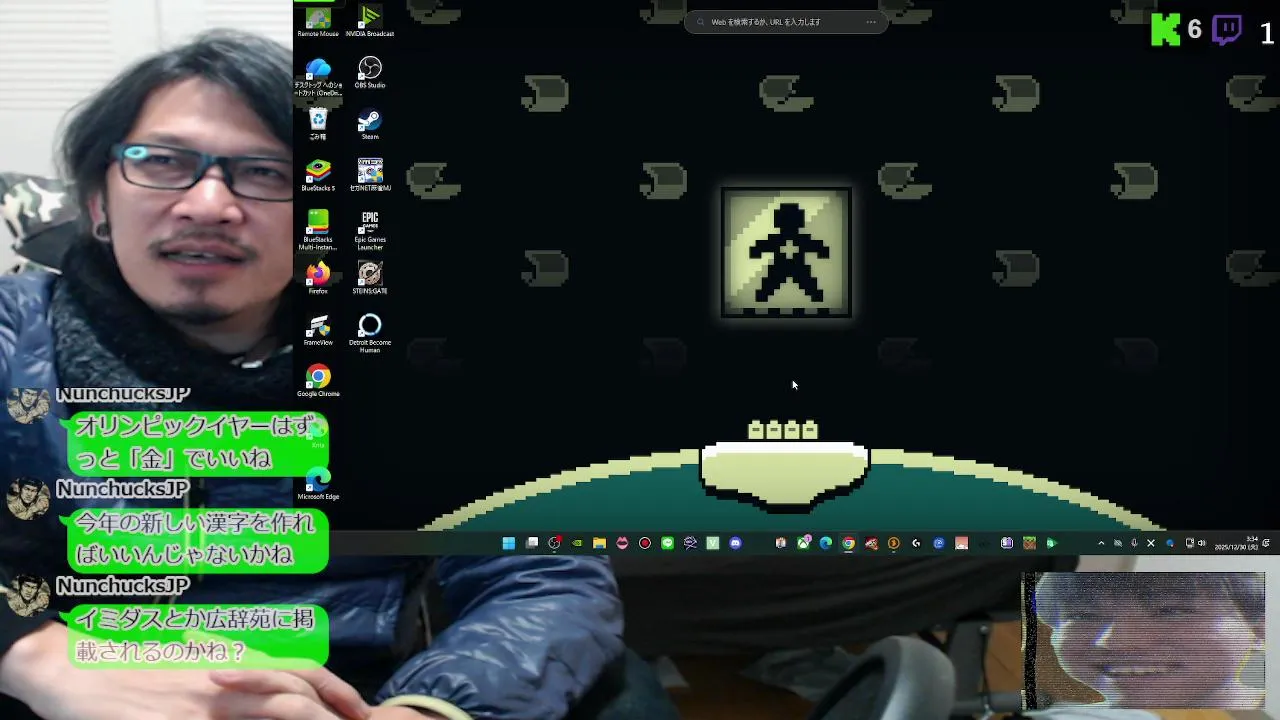Launch Epic Games Launcher from the desktop
Viewport: 1280px width, 720px height.
coord(370,229)
